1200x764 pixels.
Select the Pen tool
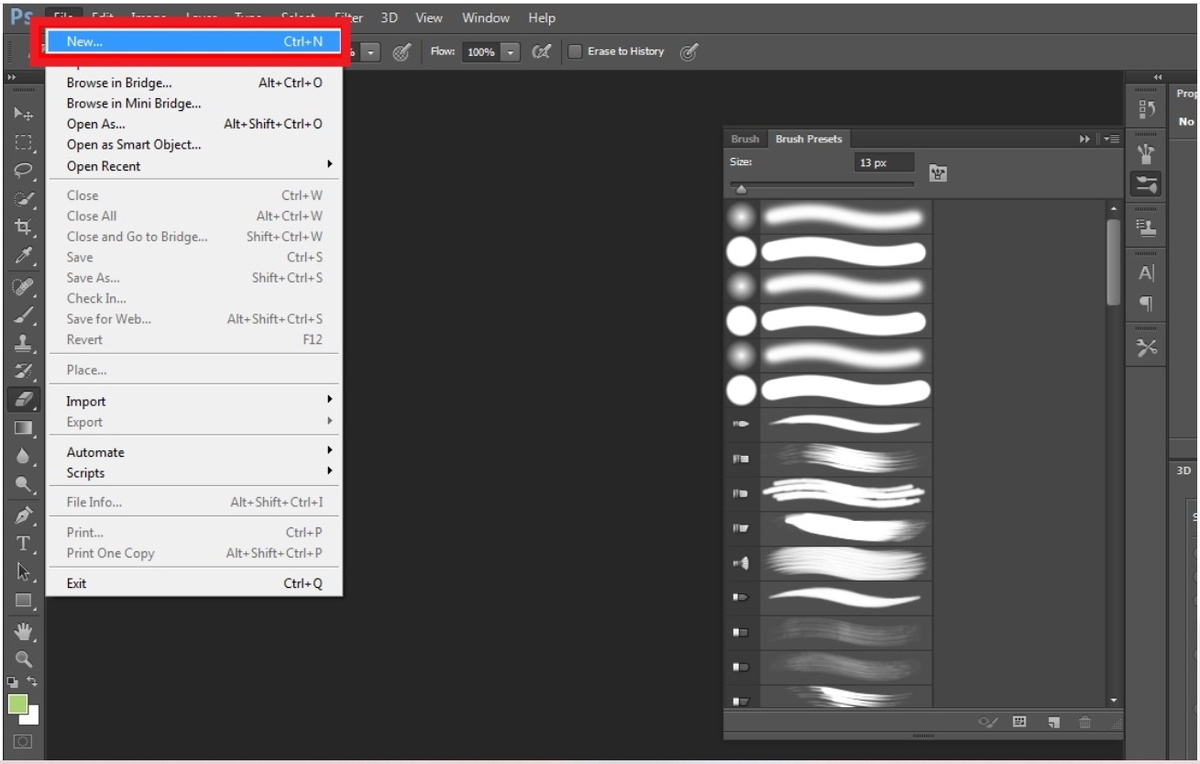tap(24, 516)
